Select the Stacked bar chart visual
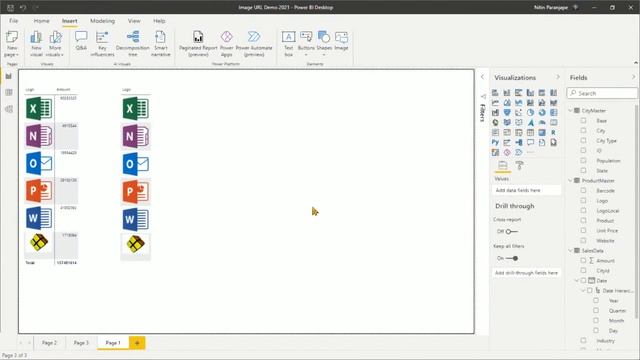Viewport: 640px width, 360px height. pyautogui.click(x=495, y=93)
